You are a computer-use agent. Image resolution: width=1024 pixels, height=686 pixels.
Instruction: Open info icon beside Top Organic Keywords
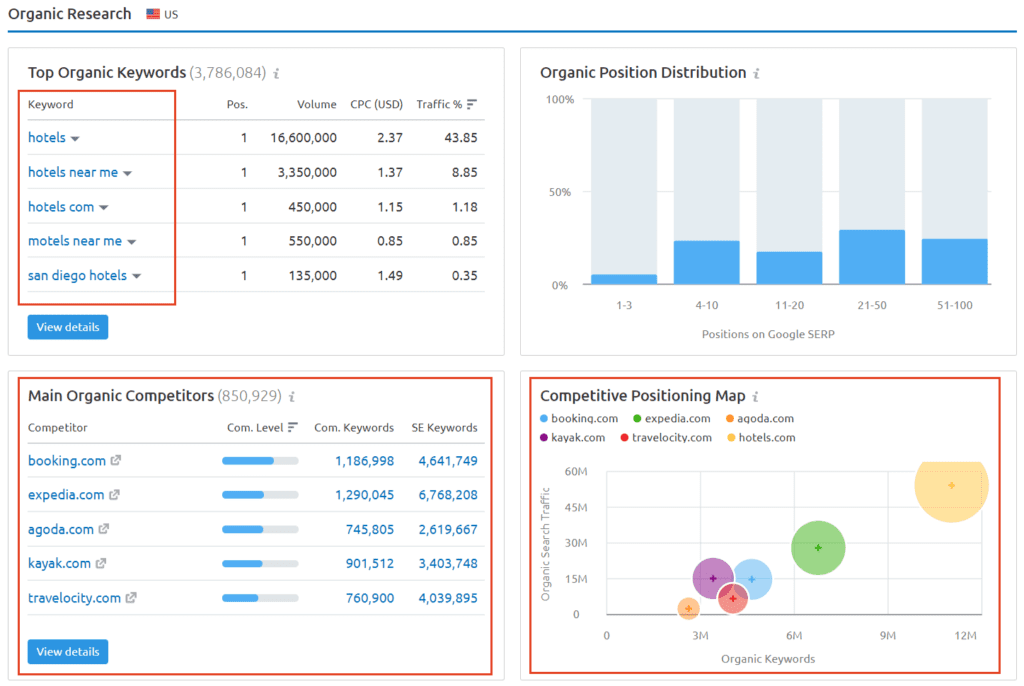pos(276,73)
